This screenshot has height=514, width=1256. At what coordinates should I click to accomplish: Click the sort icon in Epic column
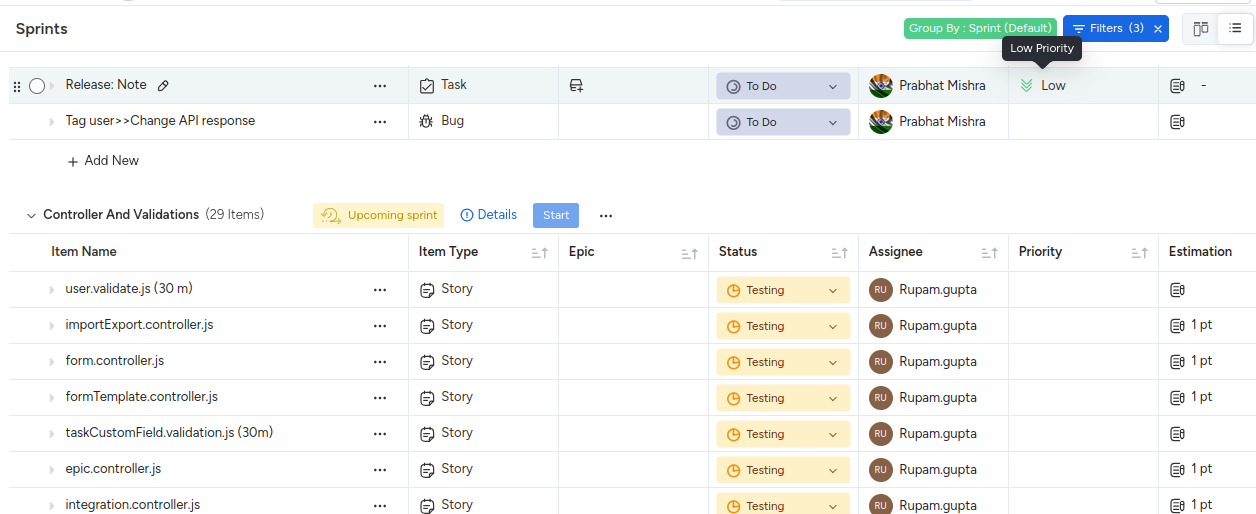pyautogui.click(x=689, y=254)
